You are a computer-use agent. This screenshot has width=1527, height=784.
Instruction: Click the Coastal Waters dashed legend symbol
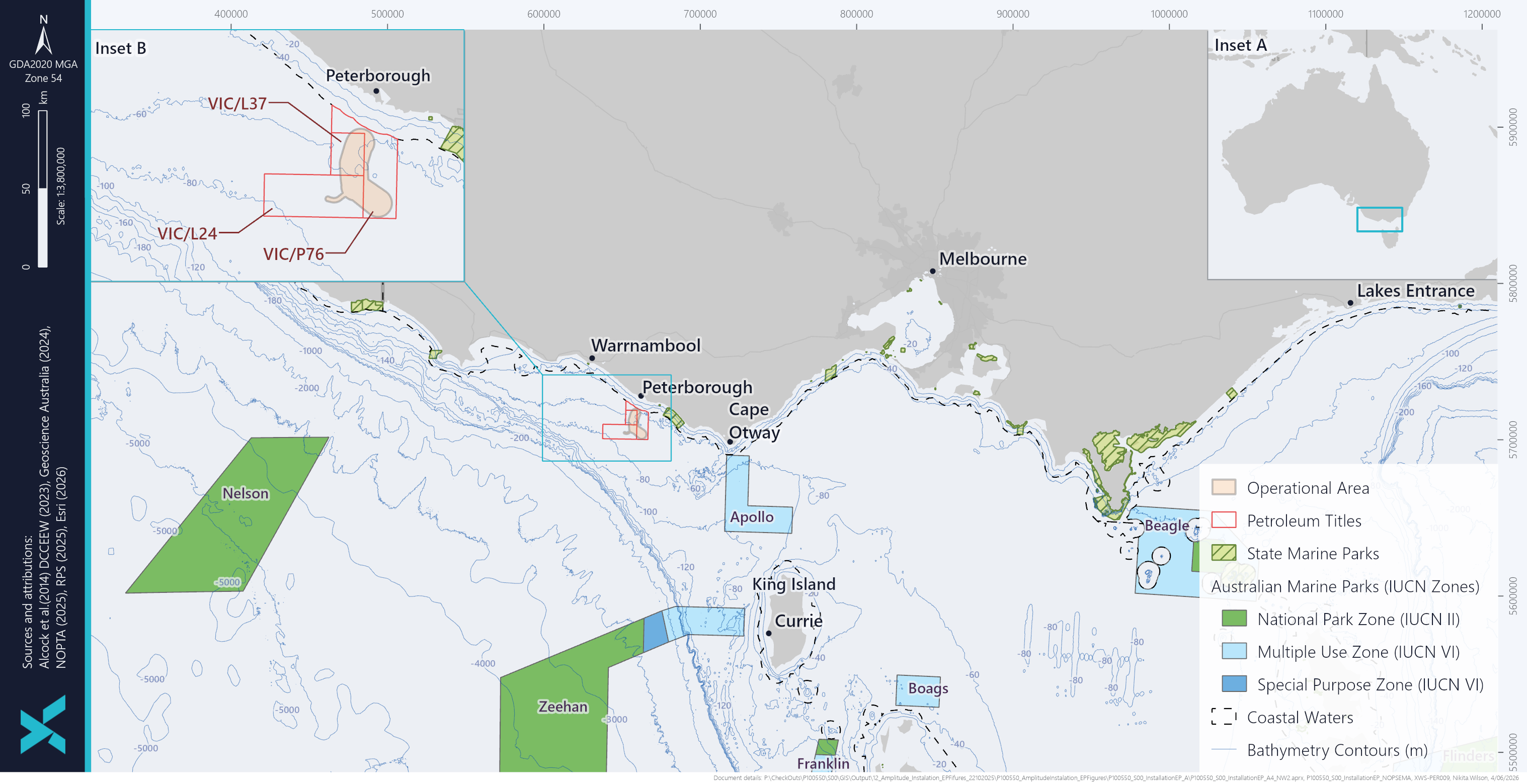pyautogui.click(x=1224, y=717)
